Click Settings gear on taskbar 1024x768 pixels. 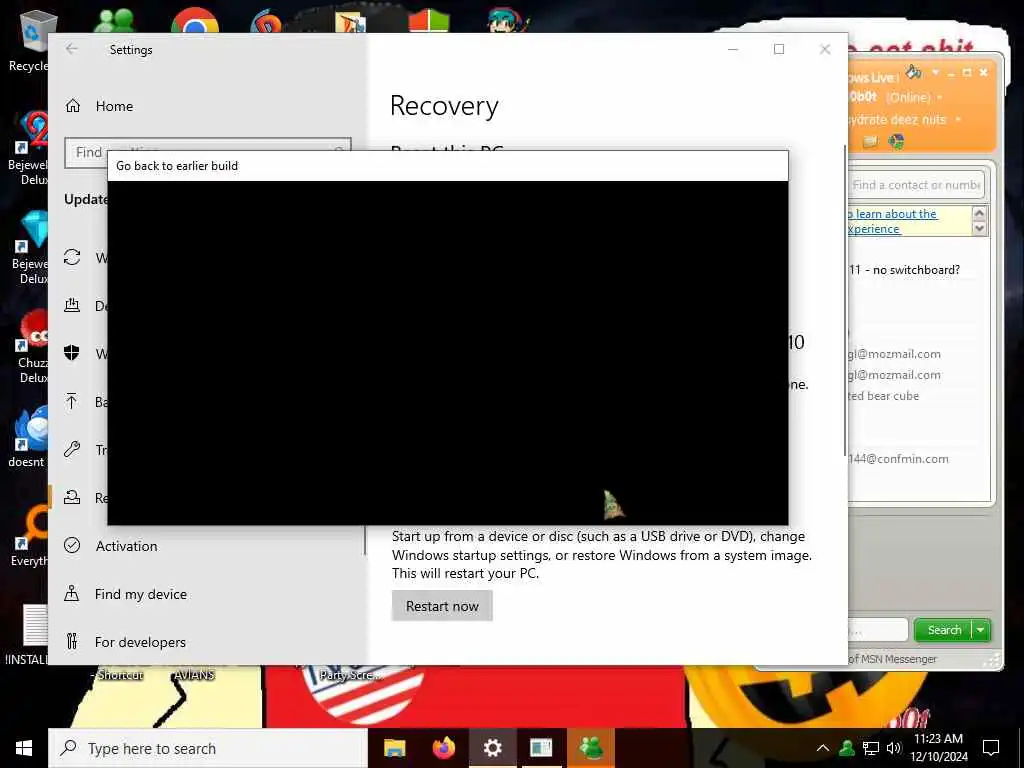click(492, 748)
